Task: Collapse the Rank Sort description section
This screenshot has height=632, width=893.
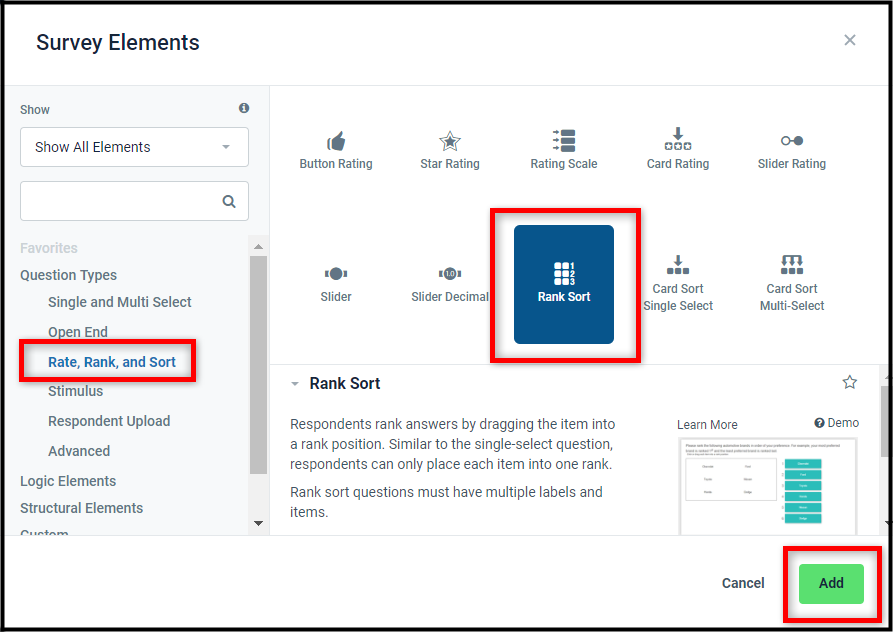Action: 294,384
